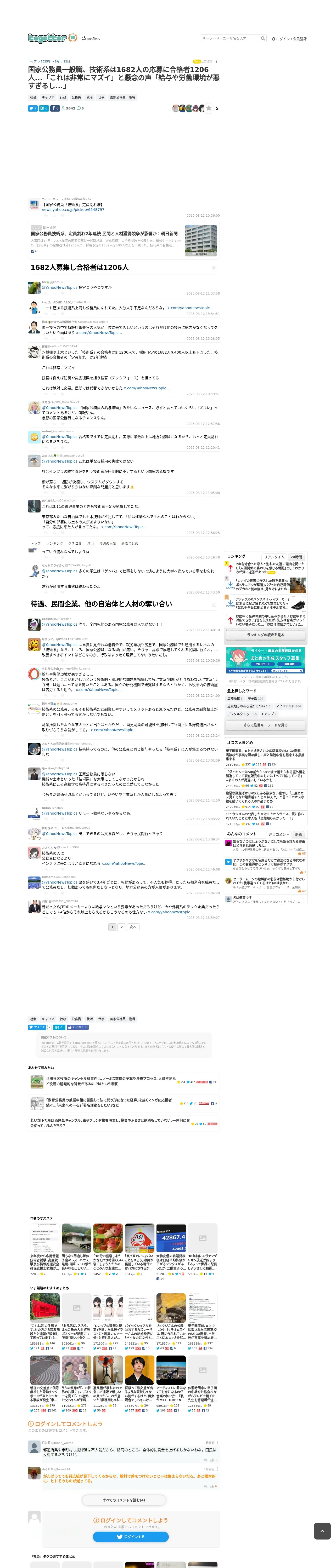Switch to the 新着まとめ nav tab
The image size is (336, 1568).
click(x=130, y=544)
